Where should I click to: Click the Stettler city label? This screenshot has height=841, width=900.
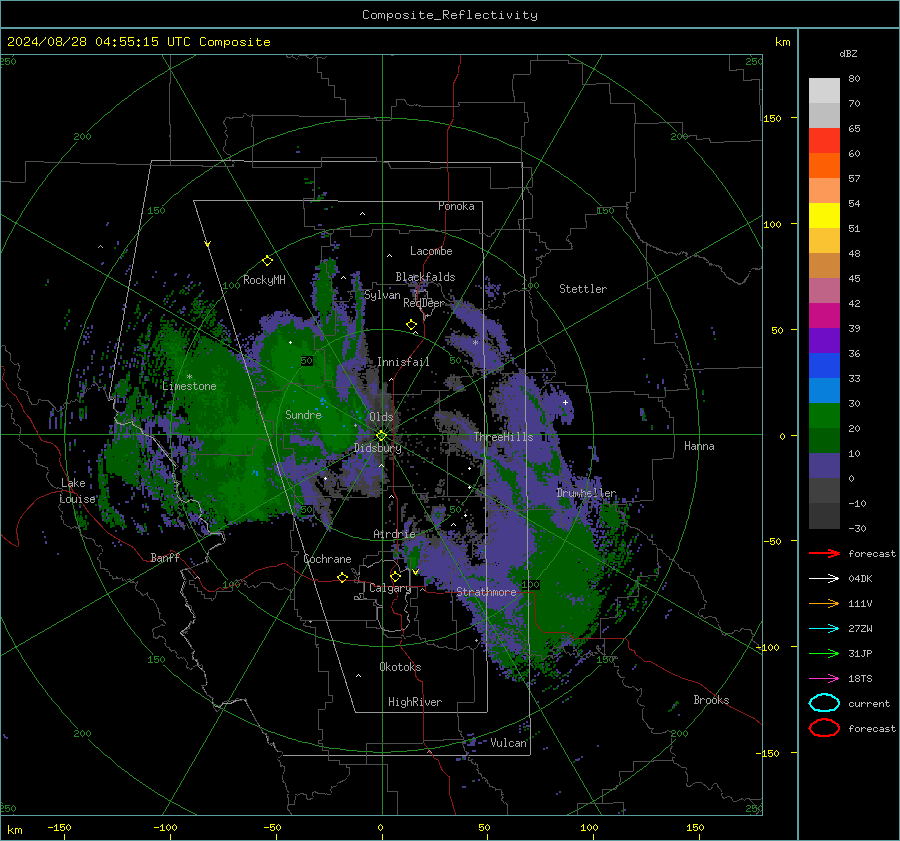point(583,289)
